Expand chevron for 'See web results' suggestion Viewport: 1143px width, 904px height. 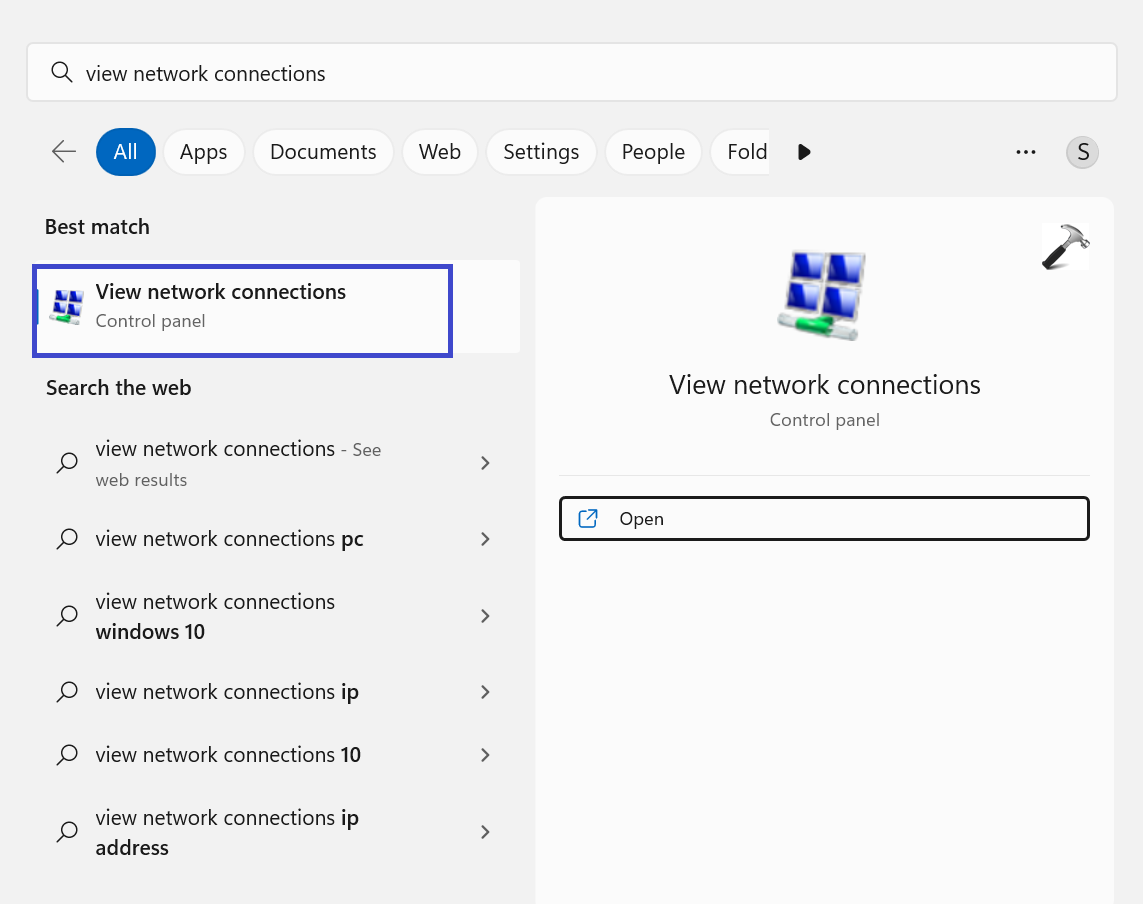(x=485, y=463)
